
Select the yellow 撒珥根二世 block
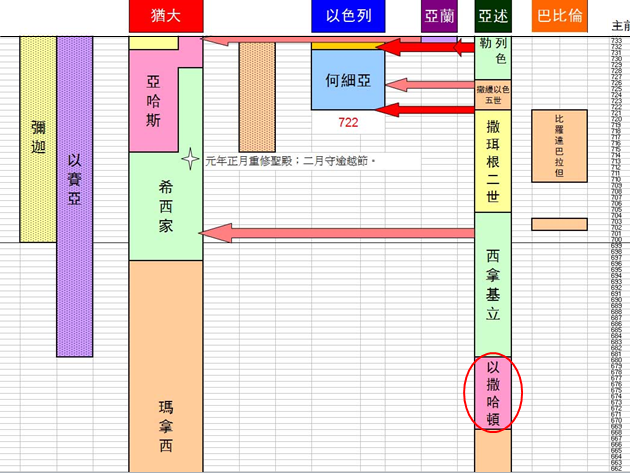[493, 161]
